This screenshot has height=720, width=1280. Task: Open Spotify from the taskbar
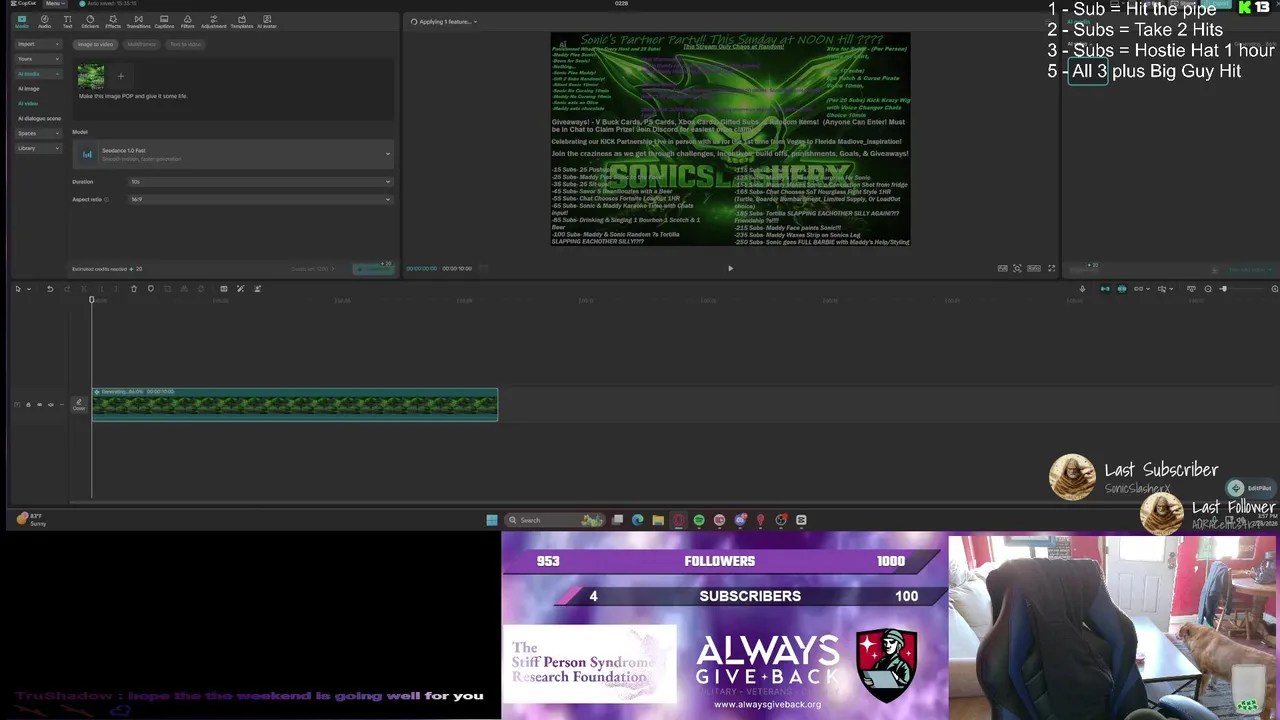click(699, 520)
